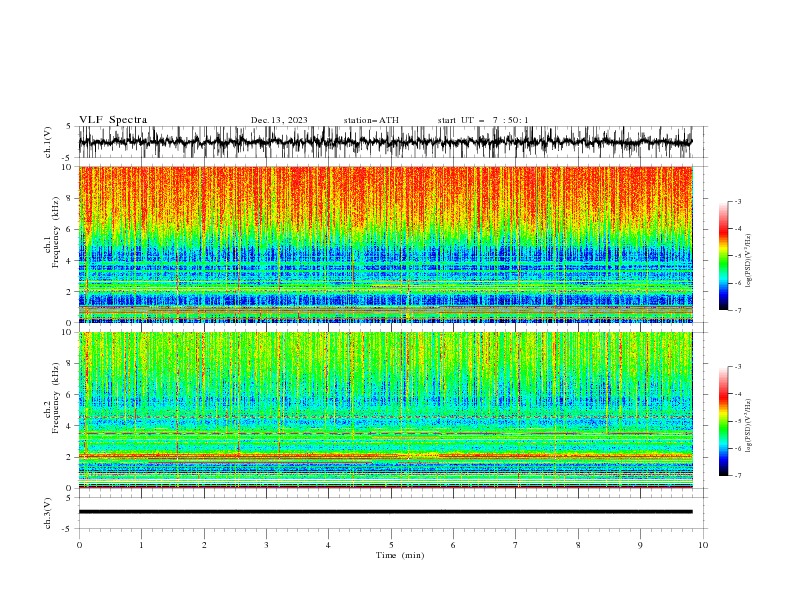Click the "-3" tick on ch.1 colorbar

[737, 201]
